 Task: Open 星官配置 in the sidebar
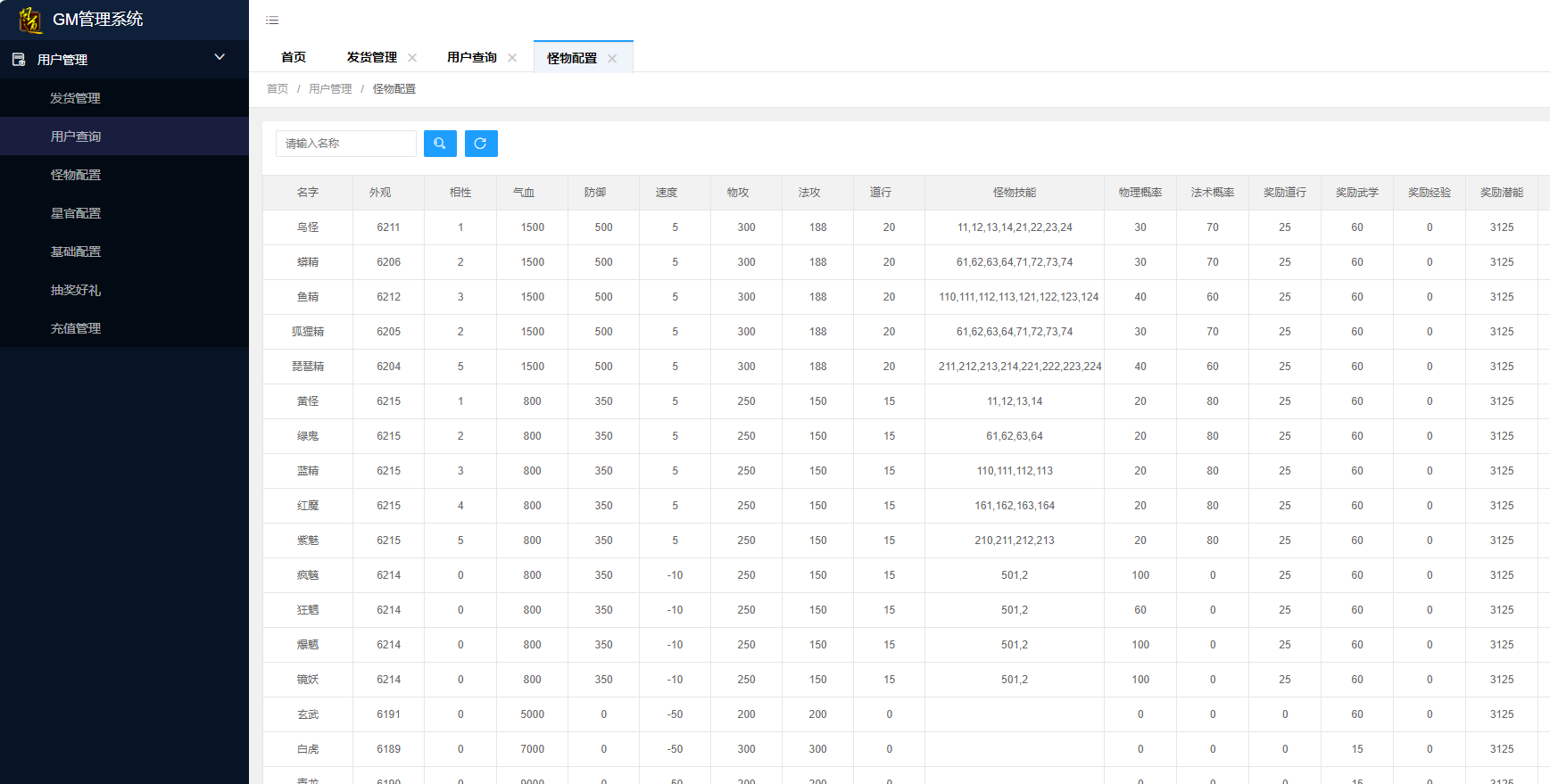click(75, 213)
